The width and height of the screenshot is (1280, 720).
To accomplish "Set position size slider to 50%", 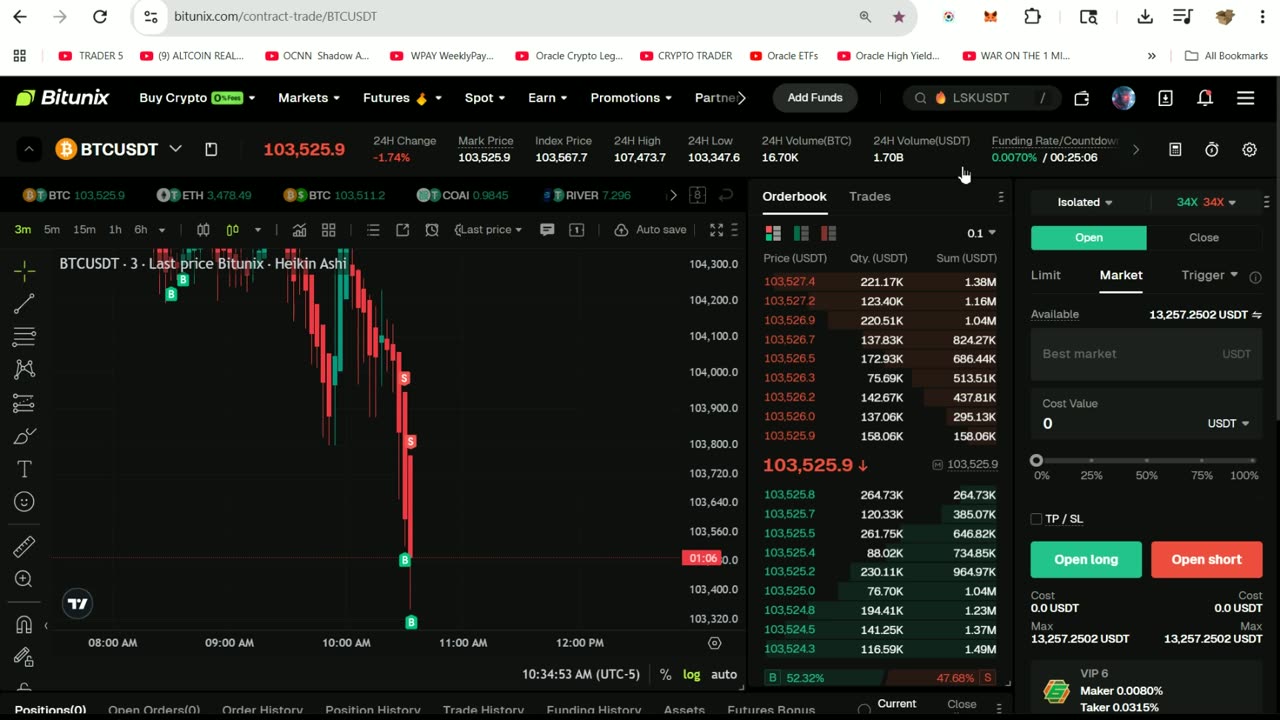I will point(1146,462).
